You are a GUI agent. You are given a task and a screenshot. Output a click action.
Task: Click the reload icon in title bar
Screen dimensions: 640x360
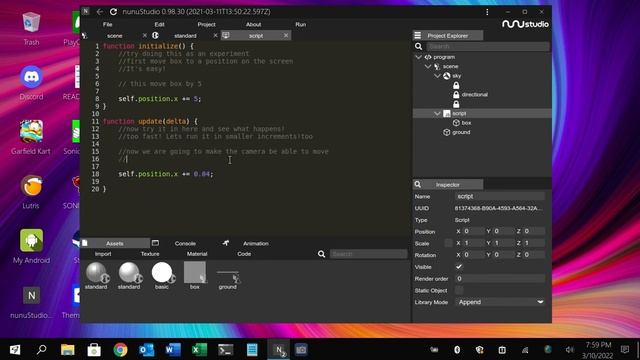pyautogui.click(x=113, y=12)
